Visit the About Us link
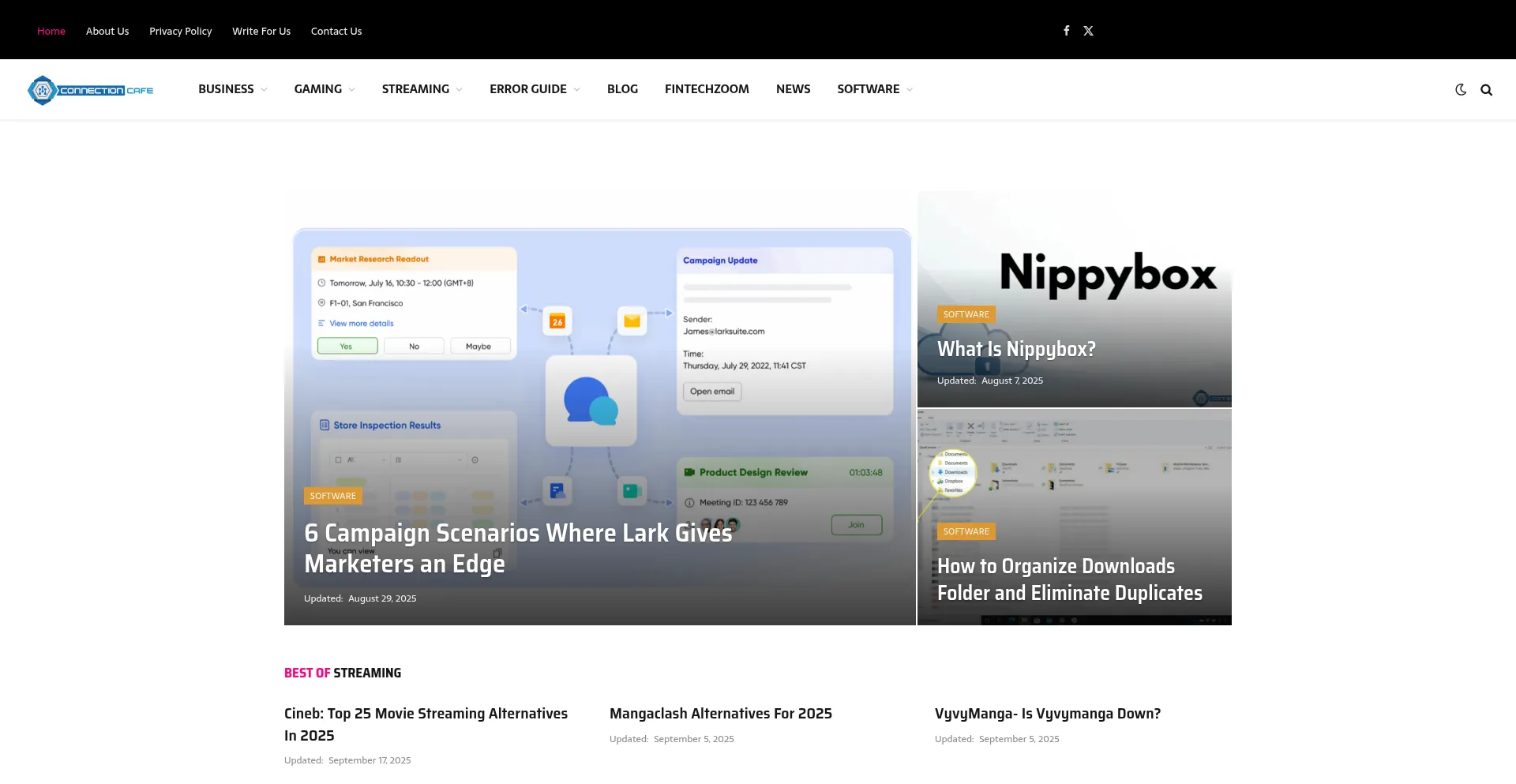1516x784 pixels. 107,32
